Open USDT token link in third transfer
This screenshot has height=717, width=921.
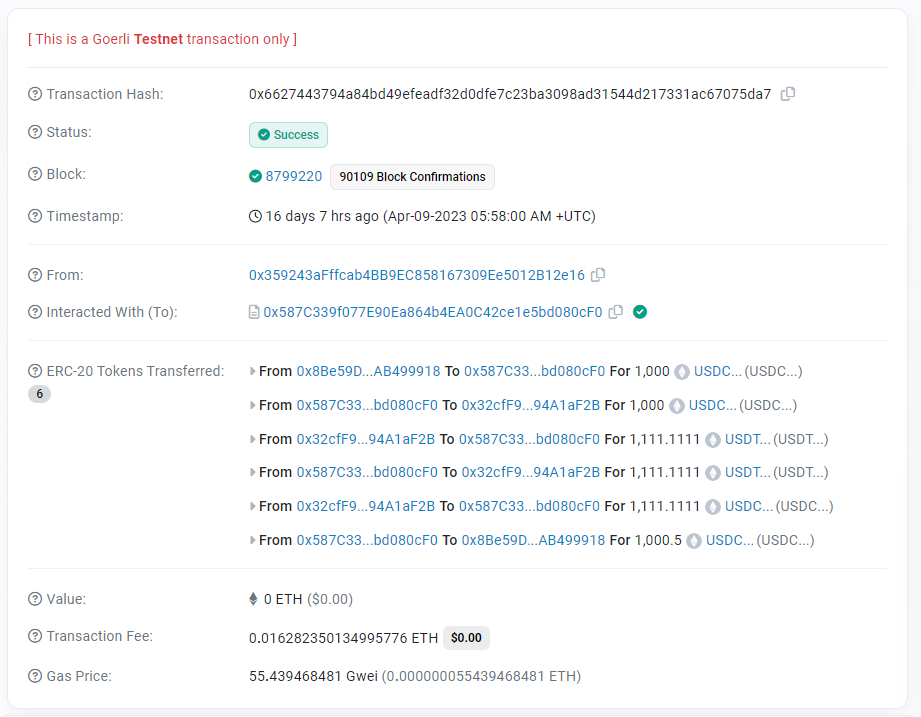[748, 439]
